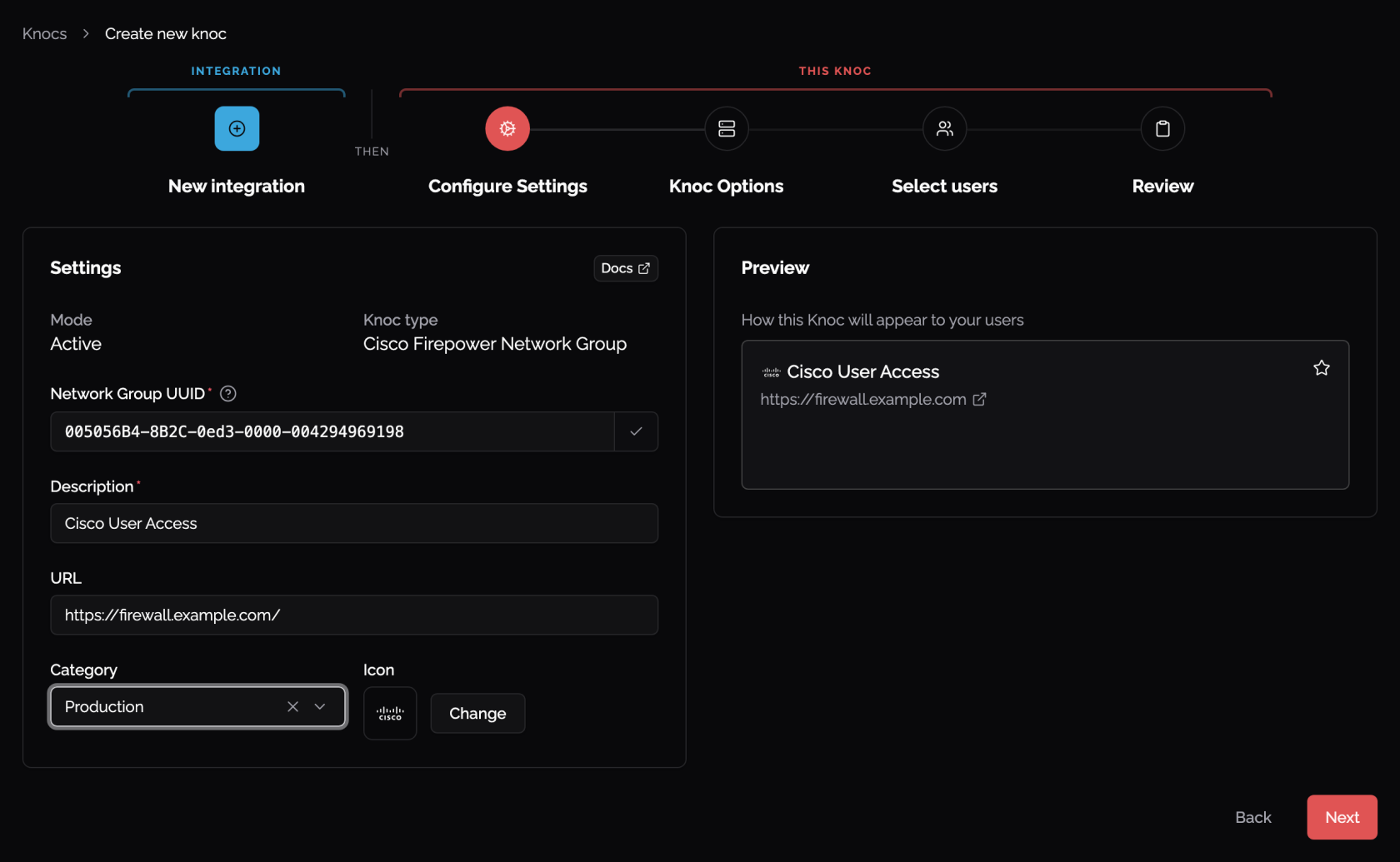The width and height of the screenshot is (1400, 862).
Task: Select the Knoc Options step label
Action: 727,187
